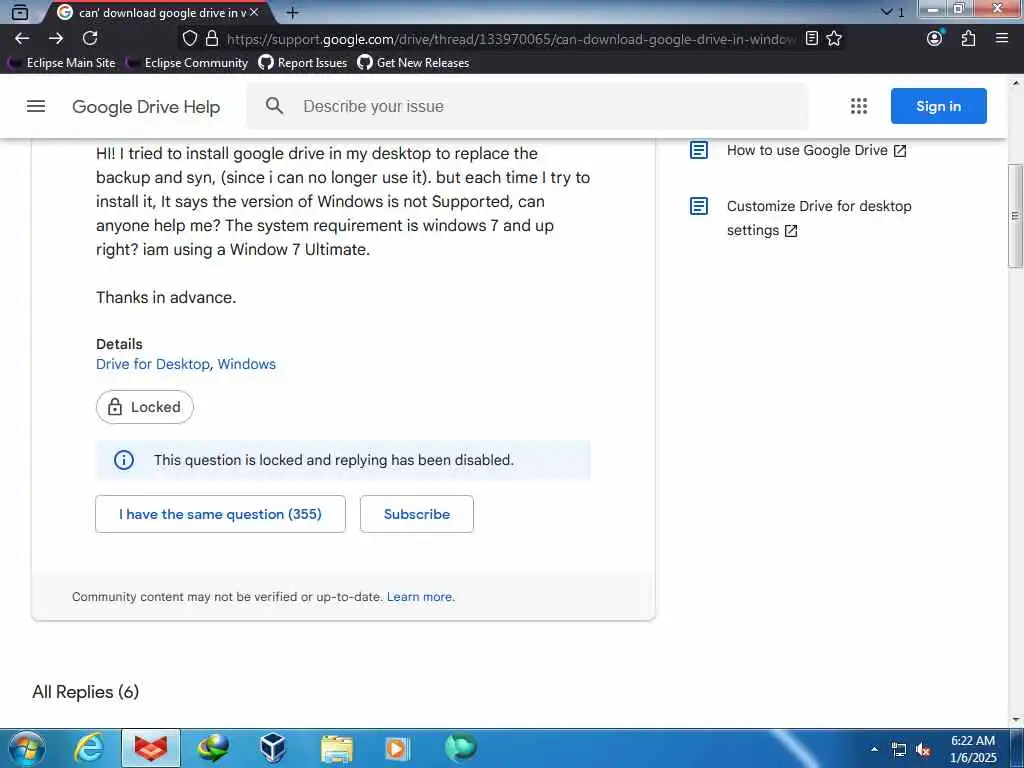
Task: View site security lock information
Action: tap(212, 39)
